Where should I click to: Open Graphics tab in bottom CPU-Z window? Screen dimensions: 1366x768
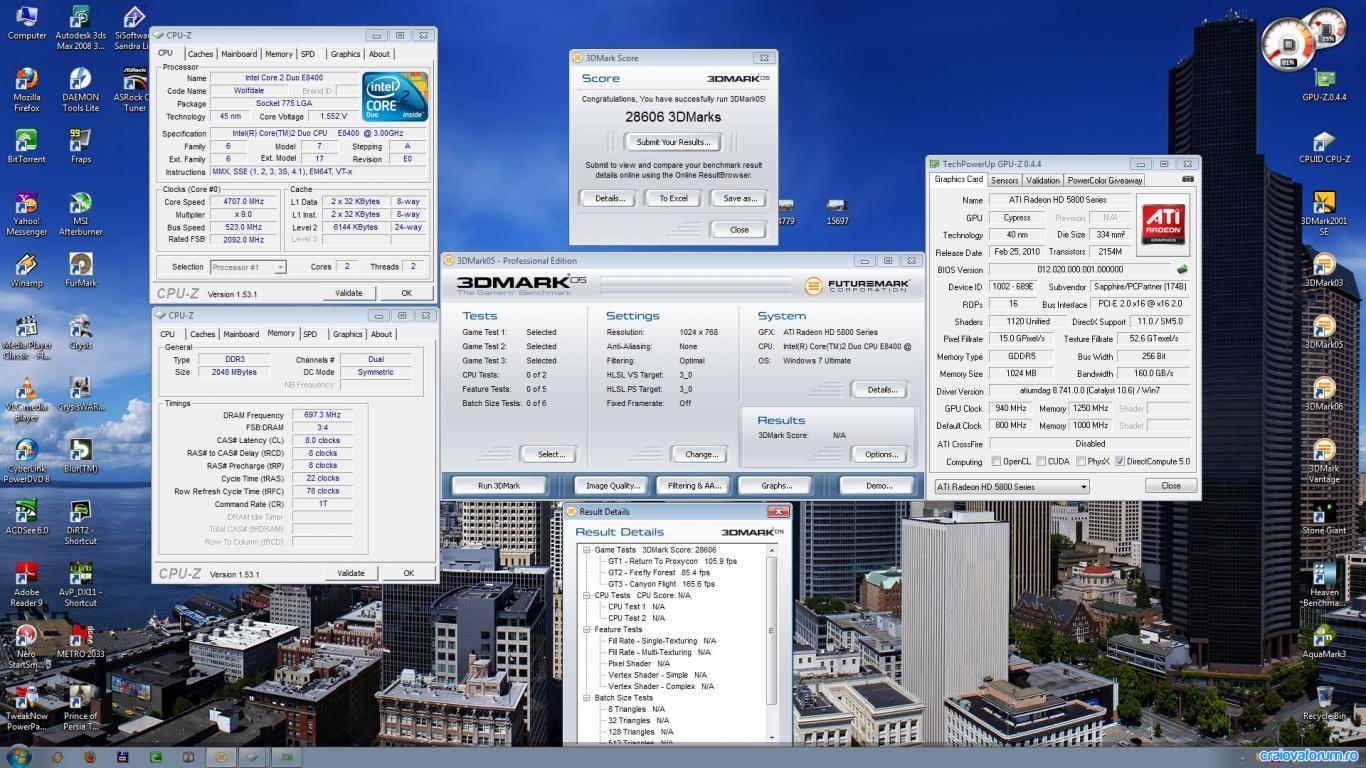348,334
